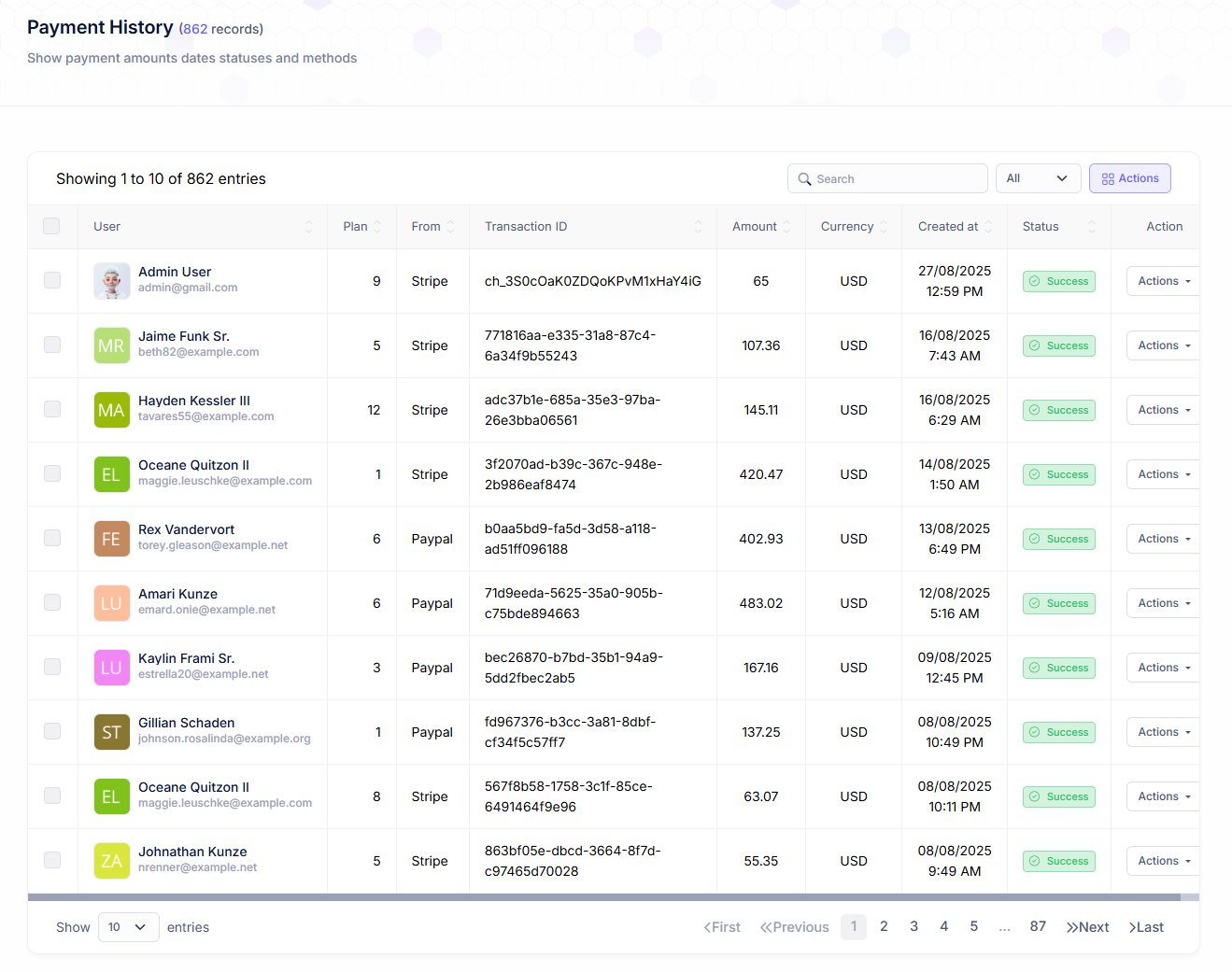Check the box for Hayden Kessler III row

pyautogui.click(x=52, y=409)
